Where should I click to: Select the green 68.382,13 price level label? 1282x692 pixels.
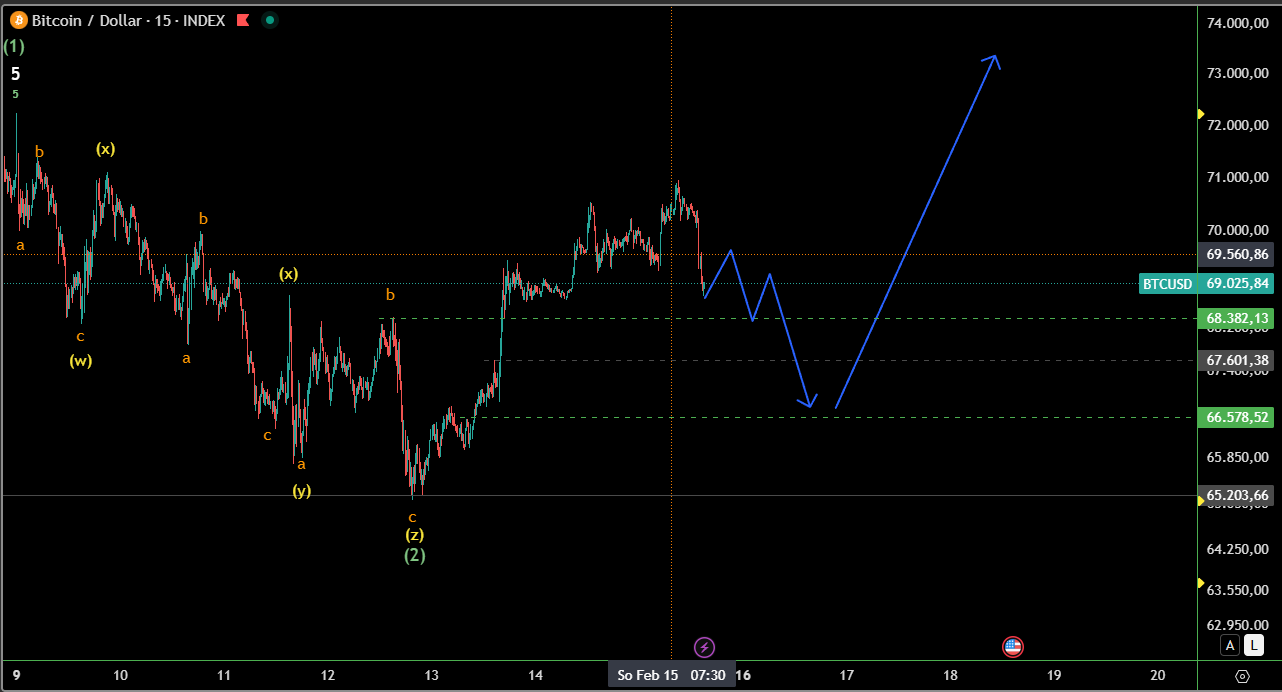(x=1236, y=318)
